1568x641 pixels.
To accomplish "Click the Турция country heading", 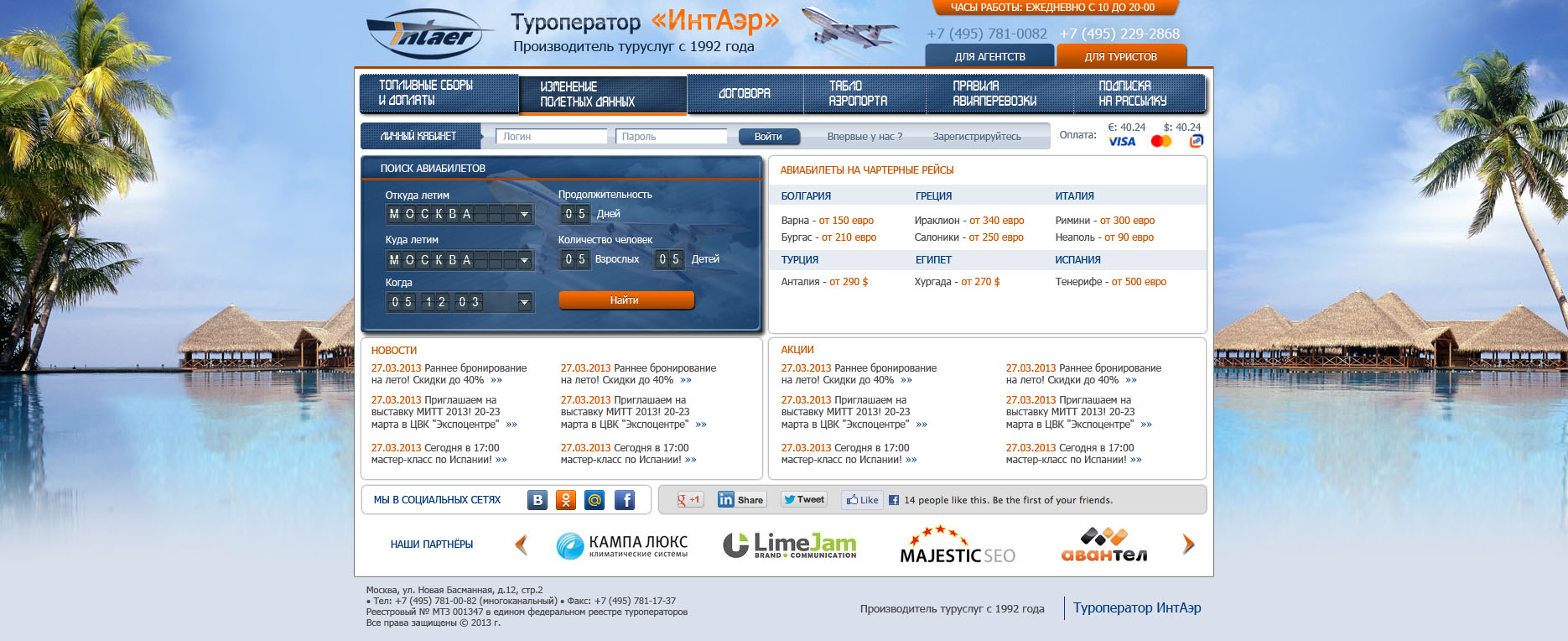I will click(x=800, y=260).
